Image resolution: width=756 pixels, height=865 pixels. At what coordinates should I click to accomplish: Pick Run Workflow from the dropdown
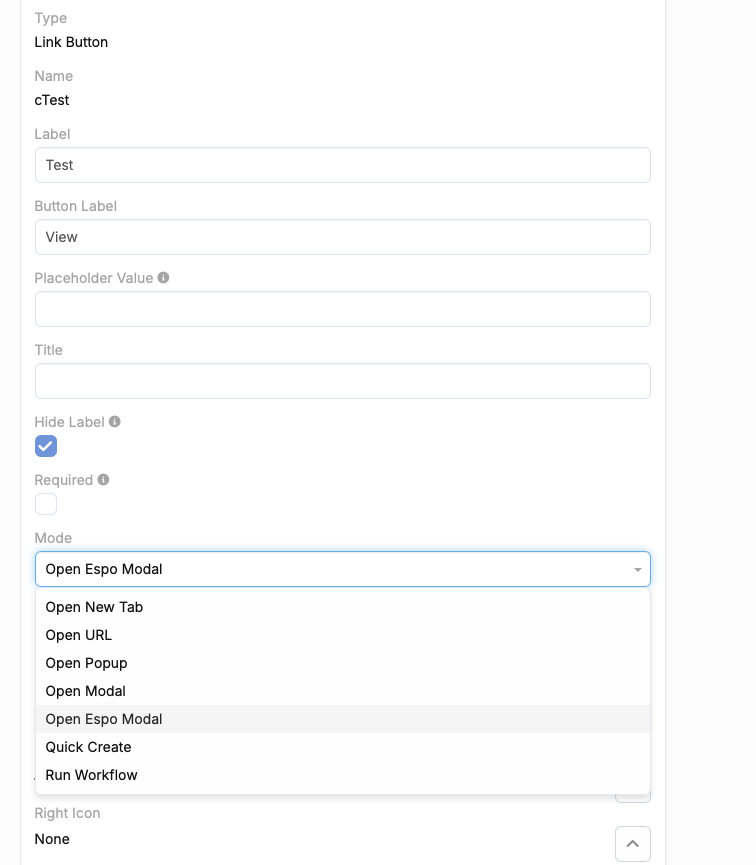[92, 775]
